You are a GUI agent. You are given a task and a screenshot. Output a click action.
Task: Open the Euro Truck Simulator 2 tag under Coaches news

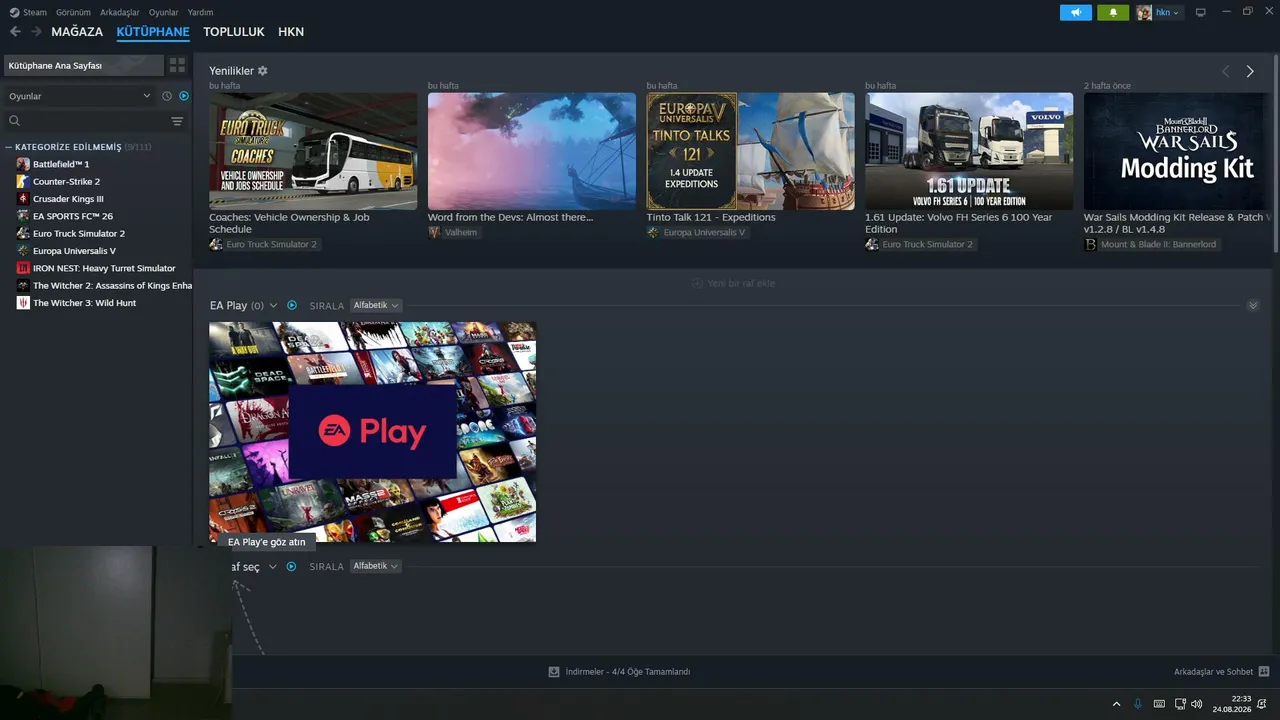pos(265,244)
